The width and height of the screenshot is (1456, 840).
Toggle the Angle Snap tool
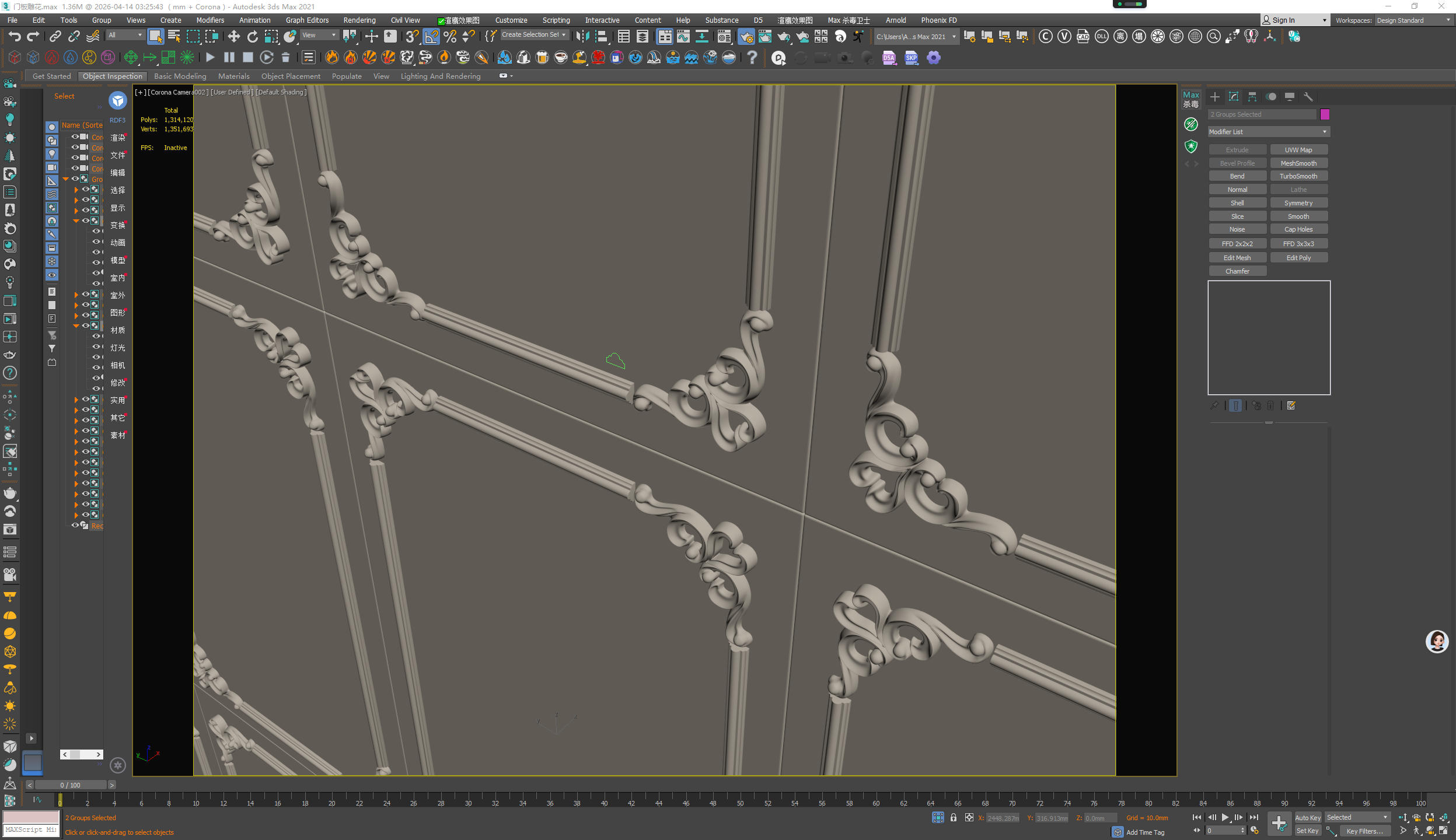431,37
